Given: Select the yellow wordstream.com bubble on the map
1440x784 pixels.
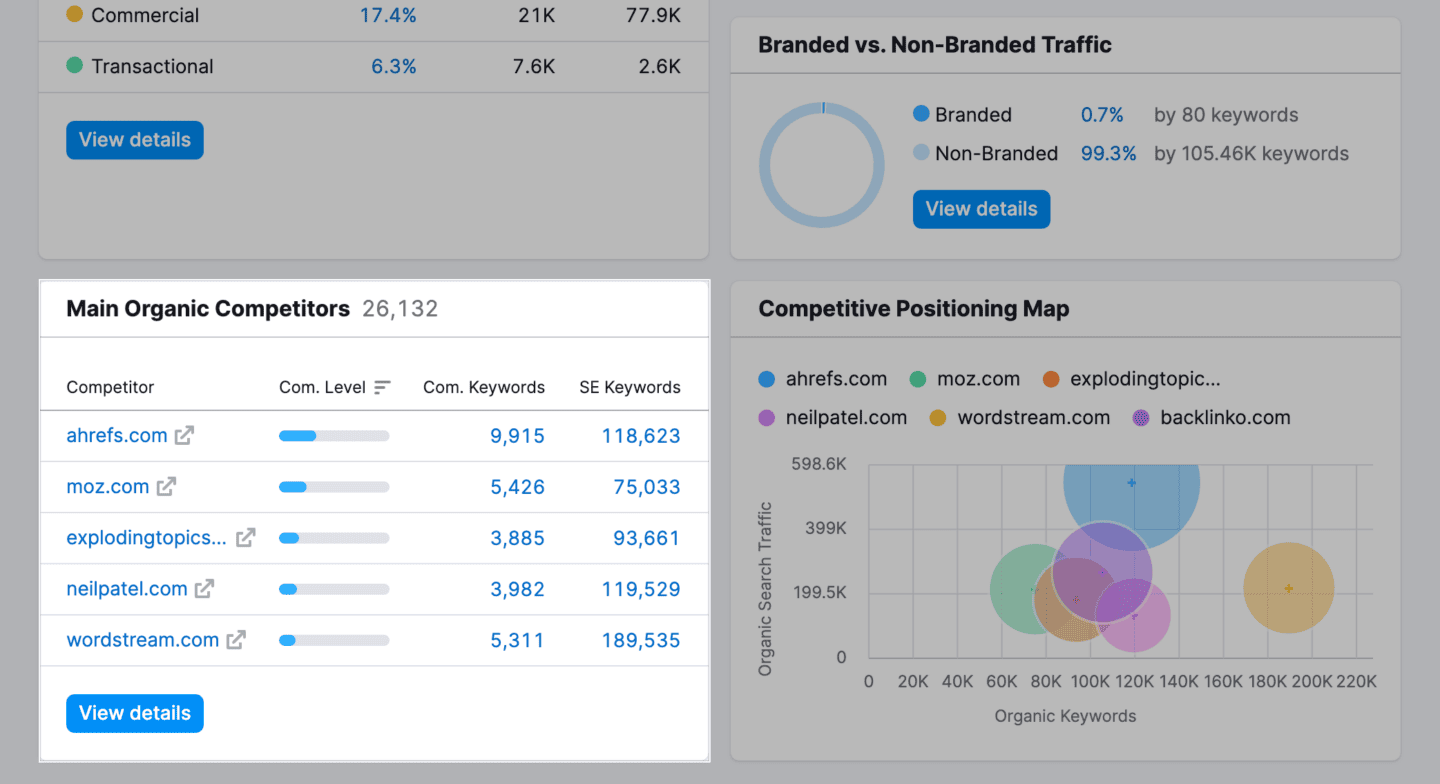Looking at the screenshot, I should click(x=1288, y=589).
